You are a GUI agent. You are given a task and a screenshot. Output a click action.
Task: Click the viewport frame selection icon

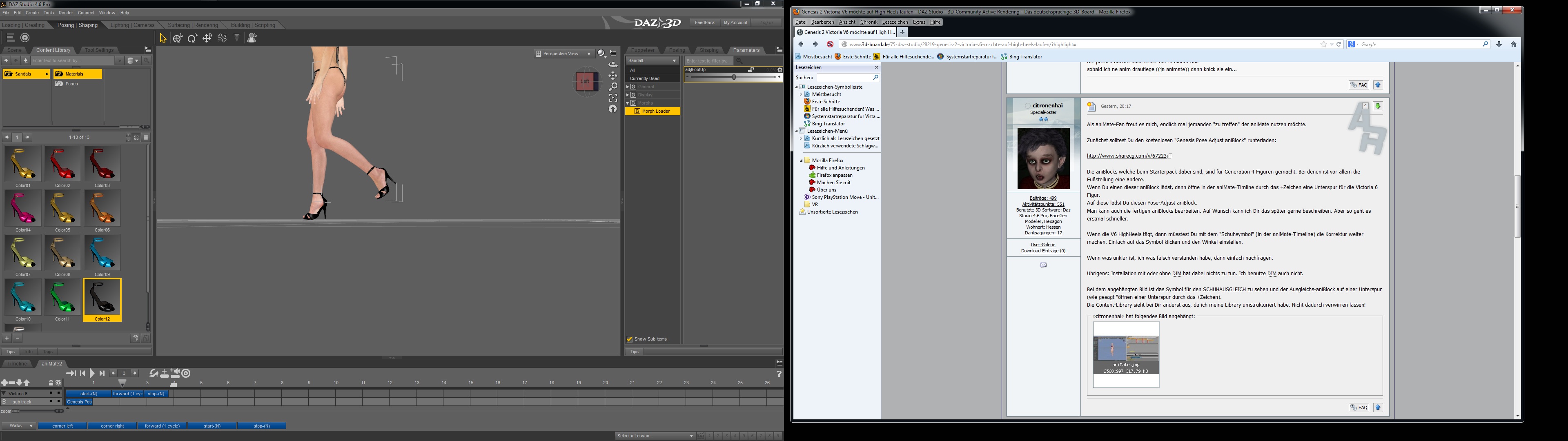(x=613, y=98)
